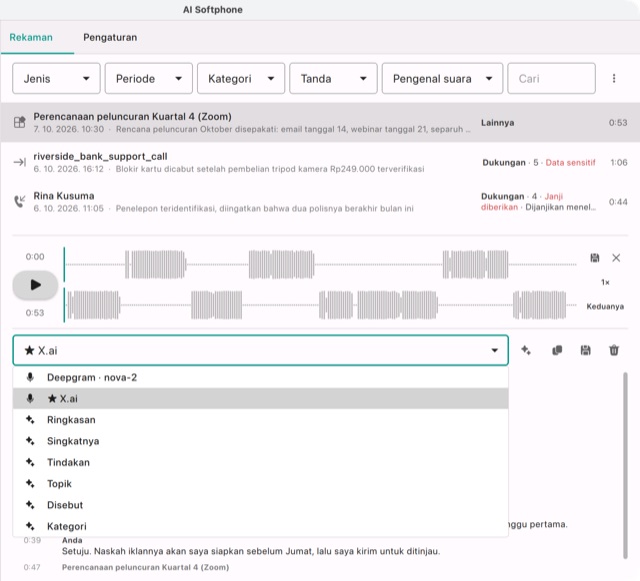Select Tindakan in the dropdown list
Viewport: 640px width, 581px height.
coord(260,462)
